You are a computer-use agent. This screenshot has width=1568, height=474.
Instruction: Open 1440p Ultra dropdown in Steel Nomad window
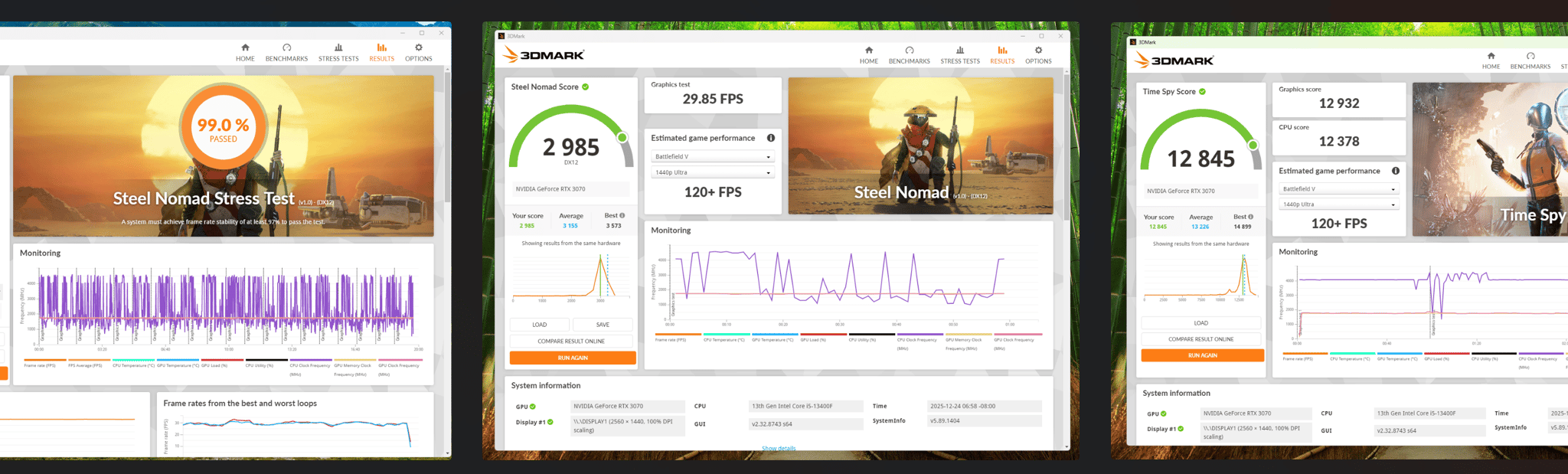[713, 172]
